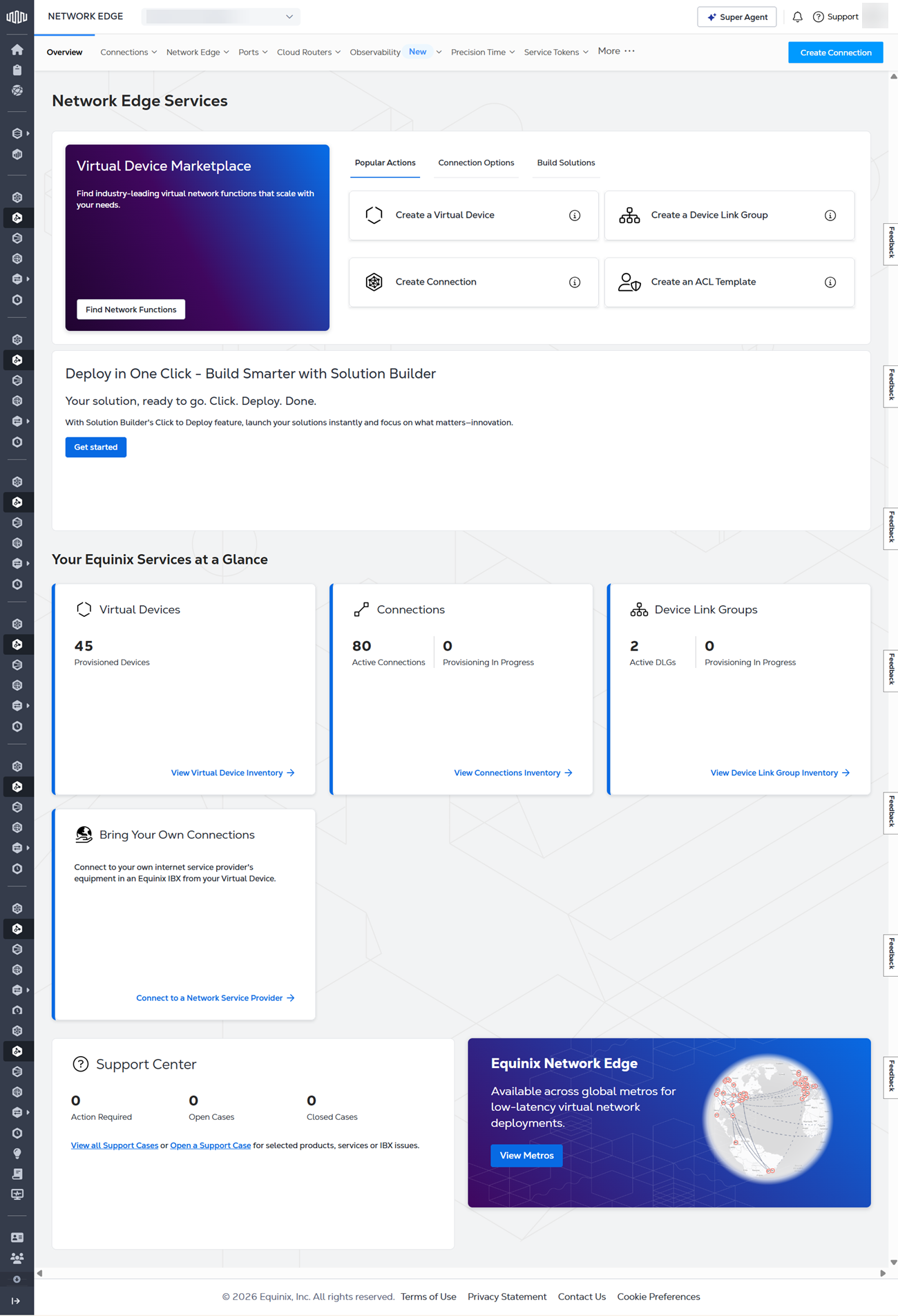
Task: Click the View Metros button
Action: (x=526, y=1155)
